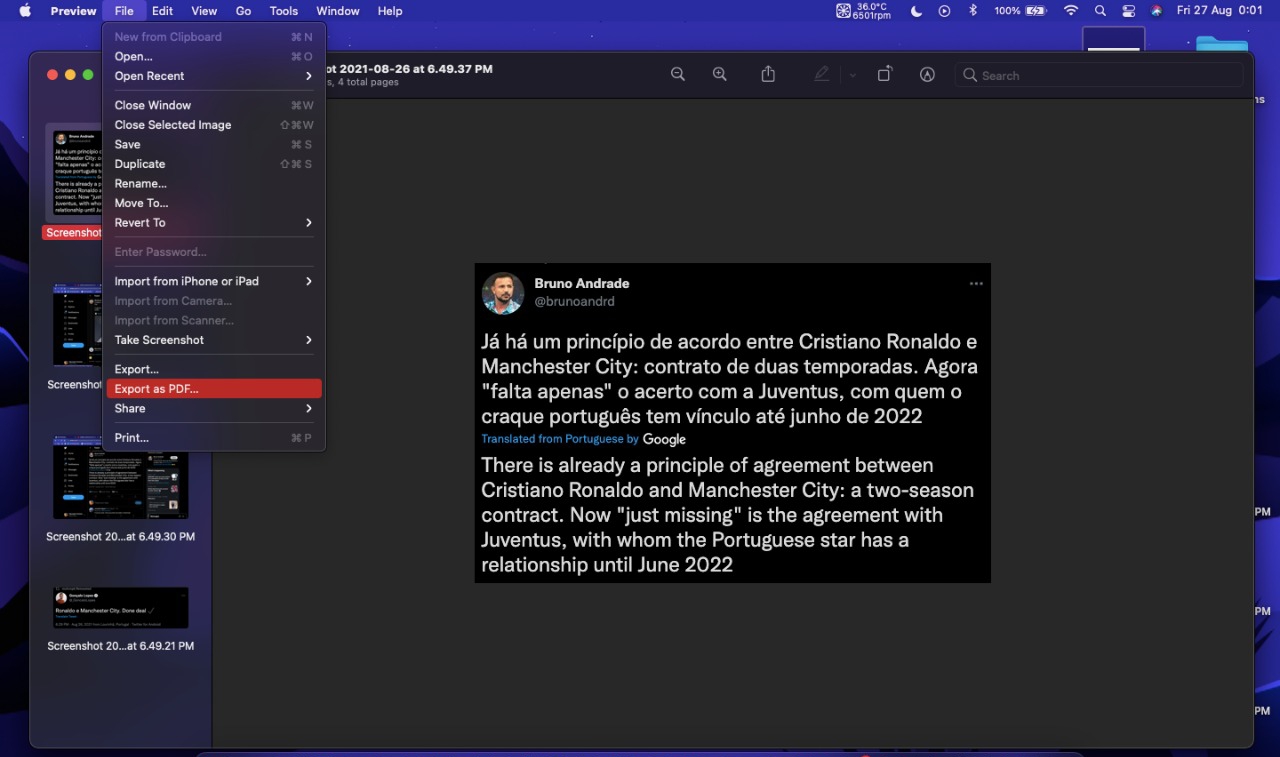Choose Close Selected Image
Viewport: 1280px width, 757px height.
[214, 125]
